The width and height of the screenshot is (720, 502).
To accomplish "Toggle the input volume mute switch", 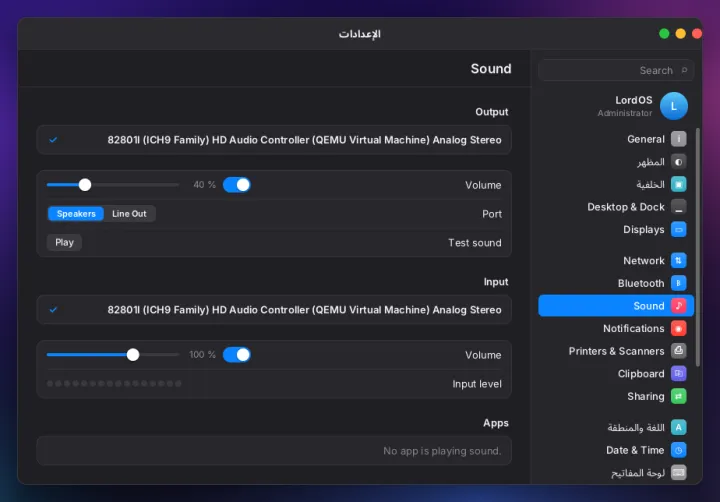I will tap(236, 355).
